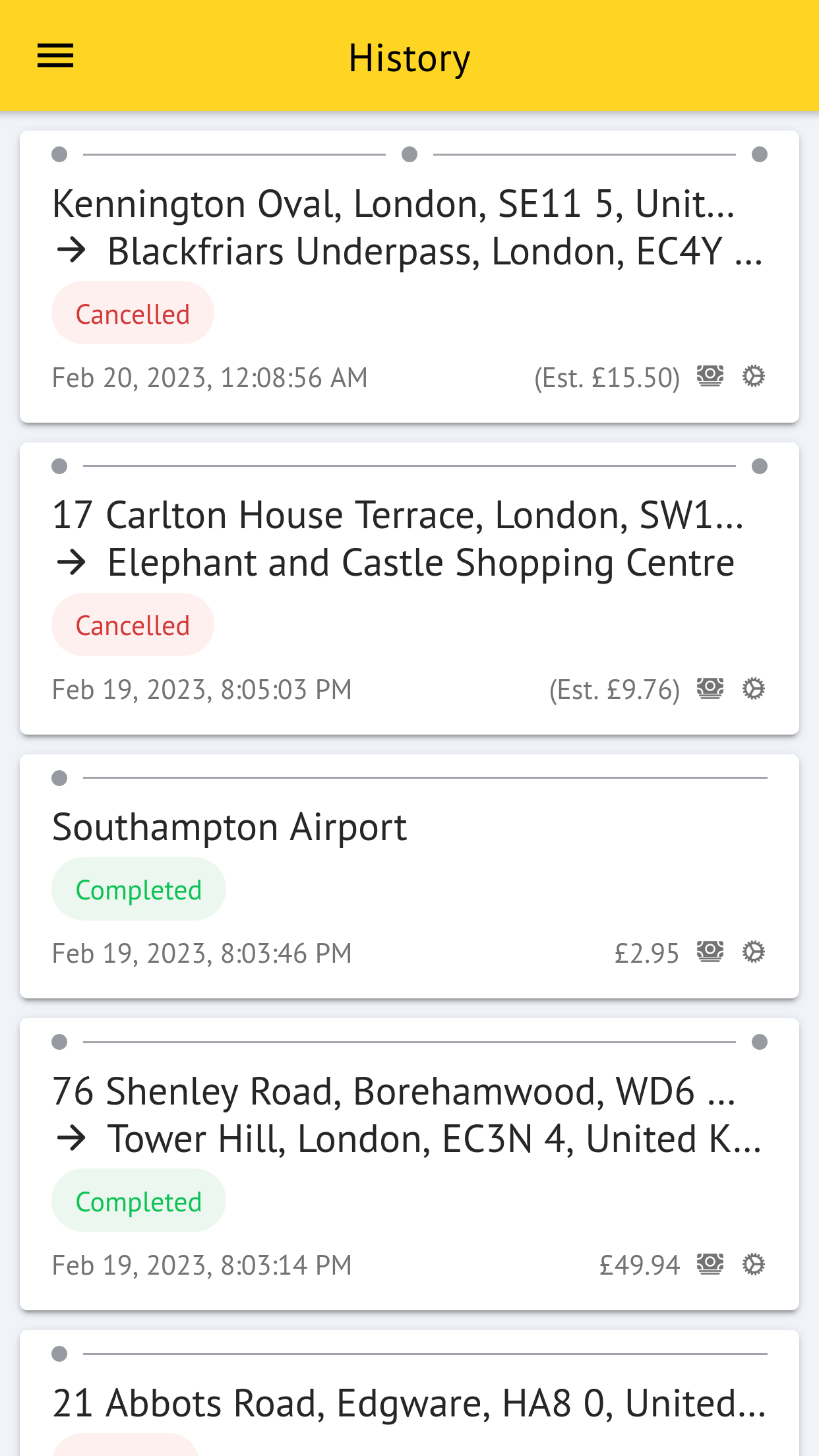Click gear icon on Southampton Airport trip
The width and height of the screenshot is (819, 1456).
pos(753,952)
